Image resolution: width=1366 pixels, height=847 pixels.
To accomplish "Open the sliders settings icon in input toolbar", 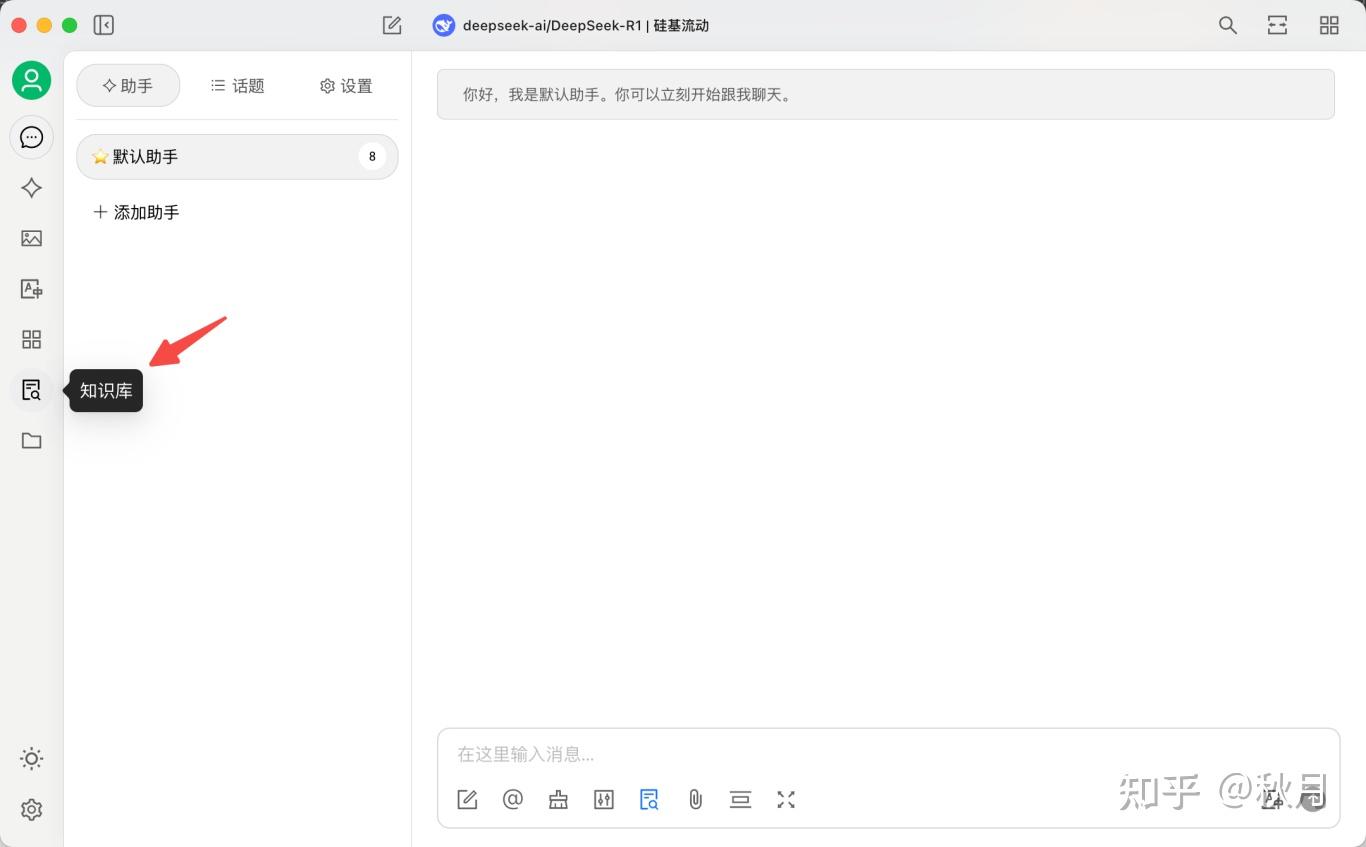I will (x=604, y=799).
